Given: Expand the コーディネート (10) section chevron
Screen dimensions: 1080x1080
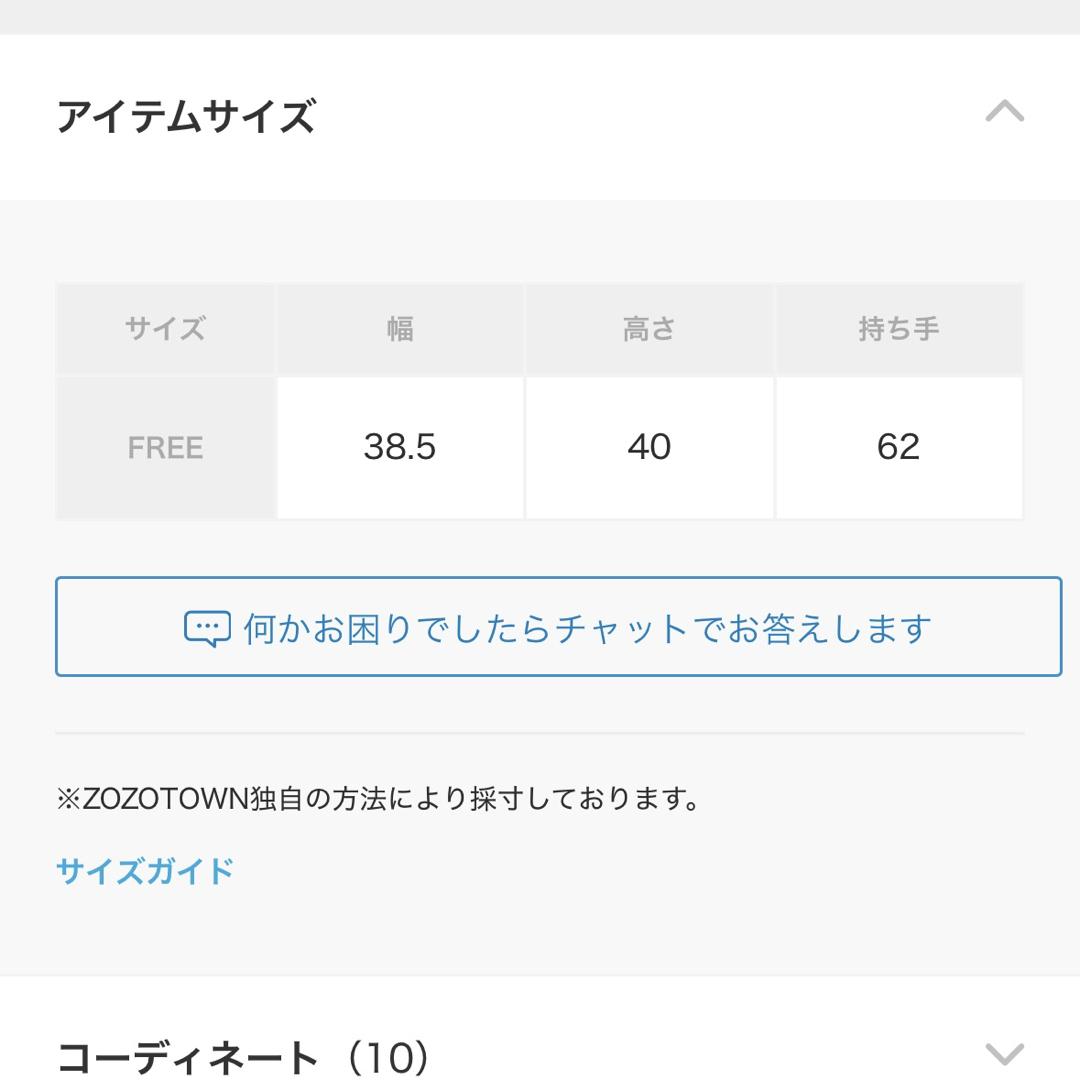Looking at the screenshot, I should pos(1004,1054).
